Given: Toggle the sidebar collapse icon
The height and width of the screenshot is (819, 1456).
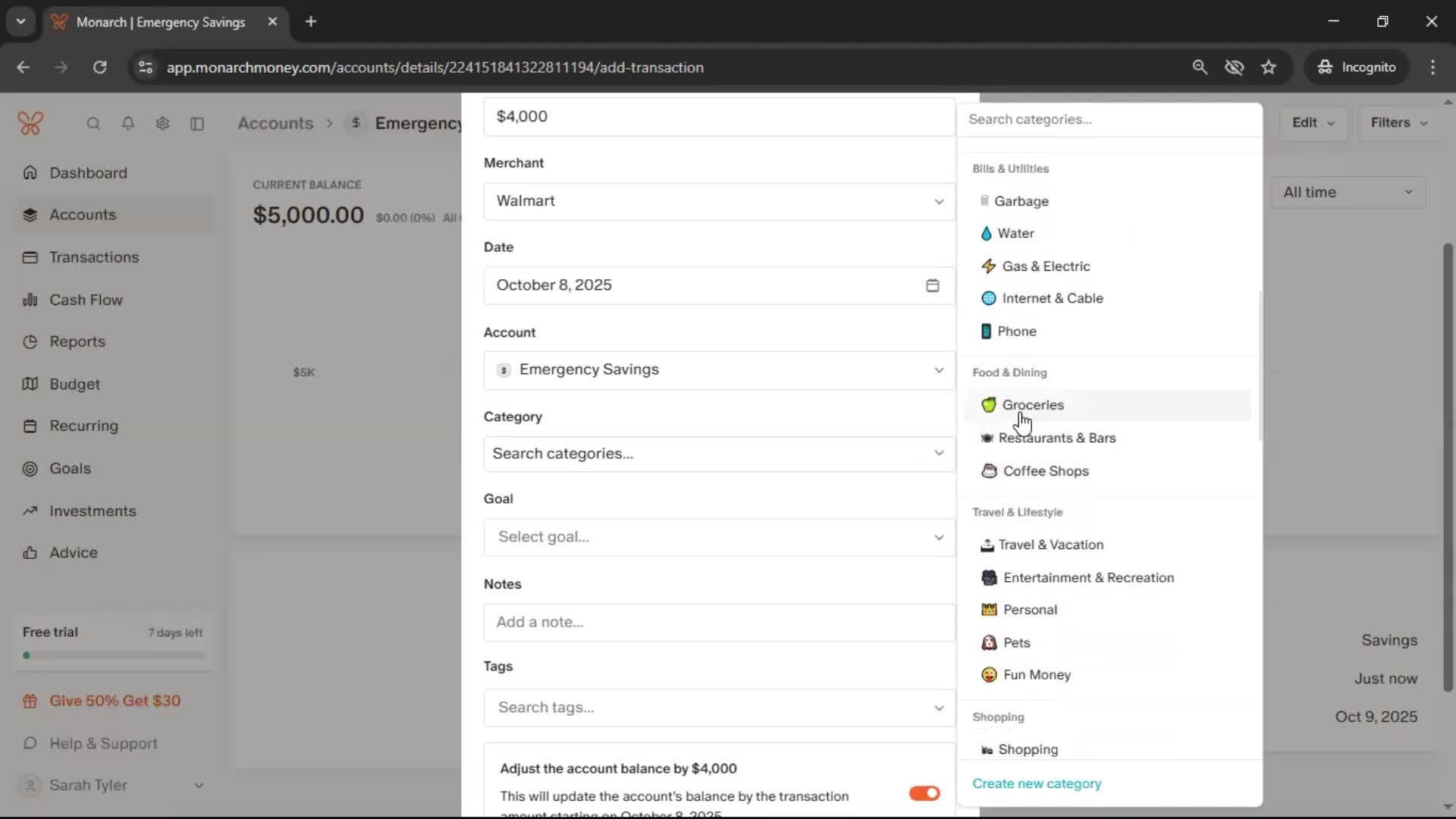Looking at the screenshot, I should click(x=197, y=124).
